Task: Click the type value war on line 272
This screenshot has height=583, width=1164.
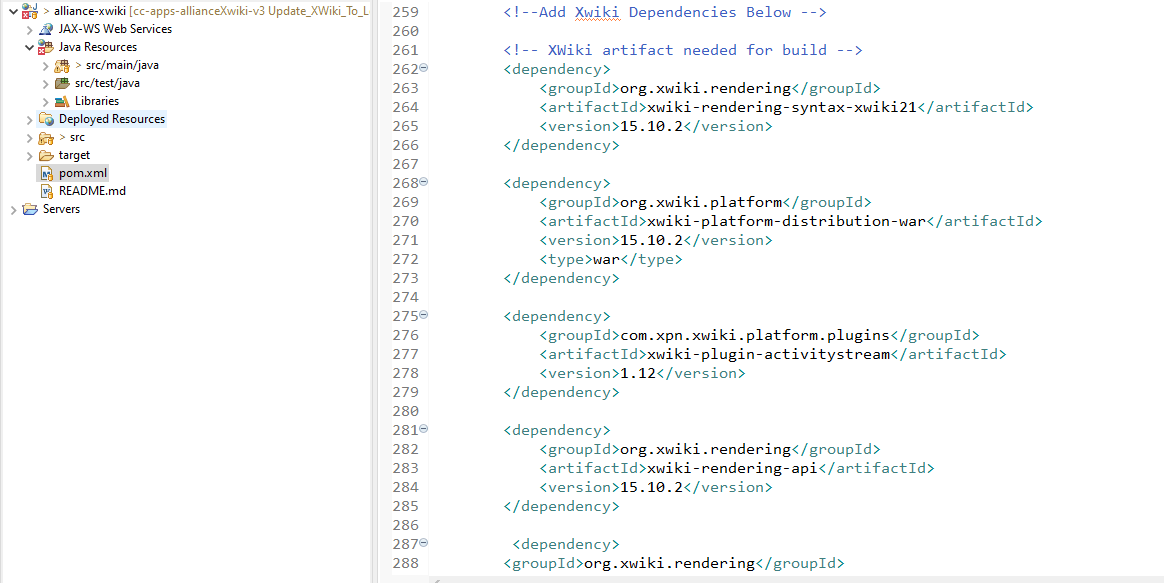Action: point(606,260)
